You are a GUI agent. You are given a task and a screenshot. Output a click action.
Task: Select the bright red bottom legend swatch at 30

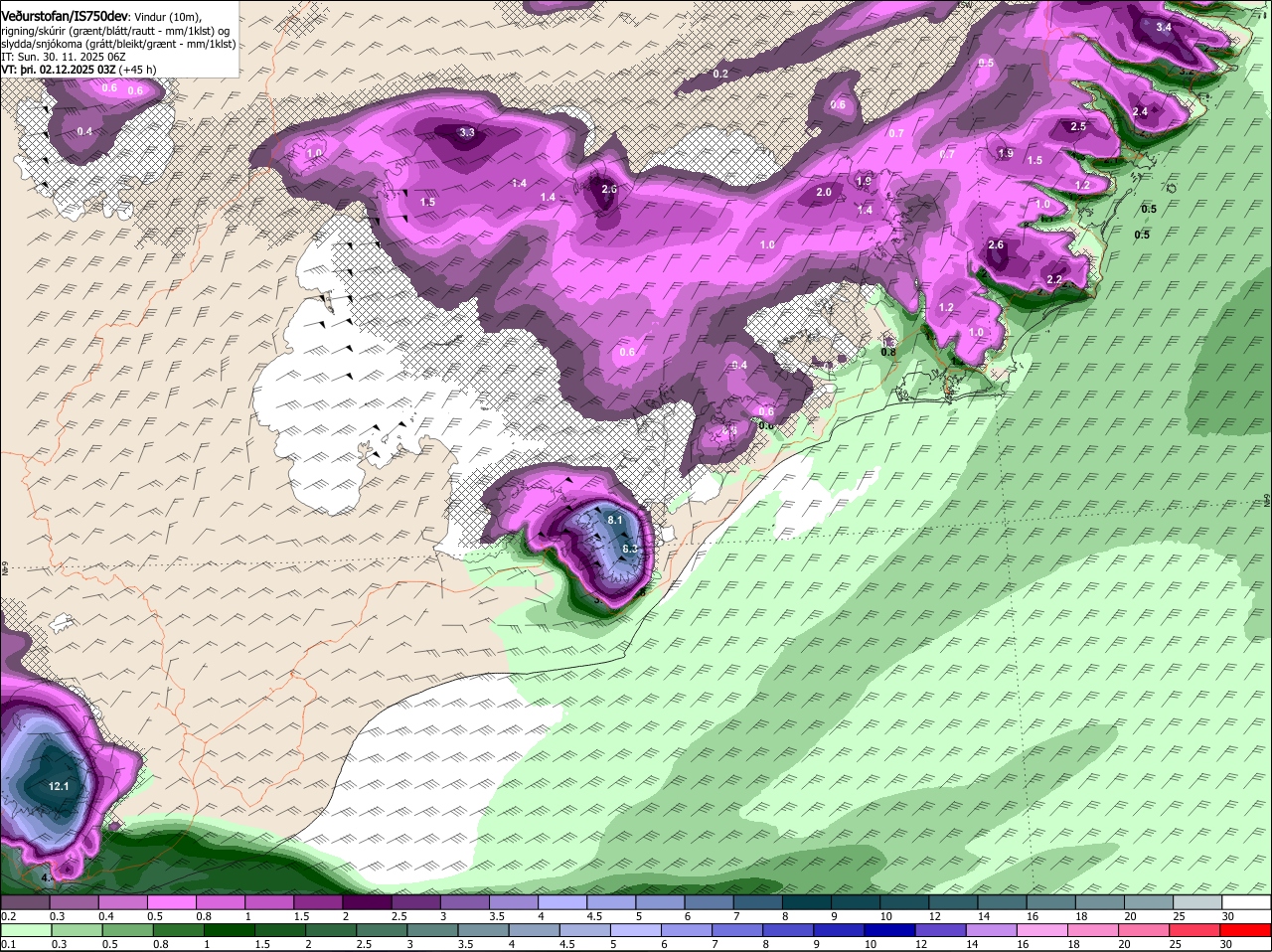pos(1247,930)
